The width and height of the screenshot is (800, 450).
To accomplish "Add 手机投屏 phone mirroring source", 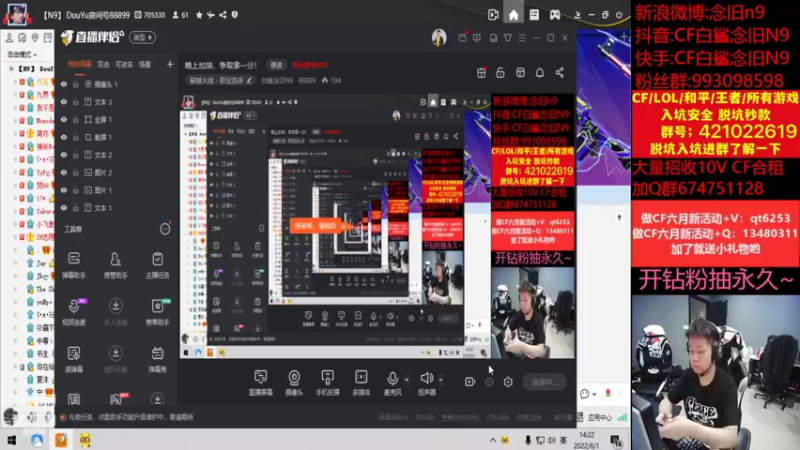I will [x=328, y=382].
